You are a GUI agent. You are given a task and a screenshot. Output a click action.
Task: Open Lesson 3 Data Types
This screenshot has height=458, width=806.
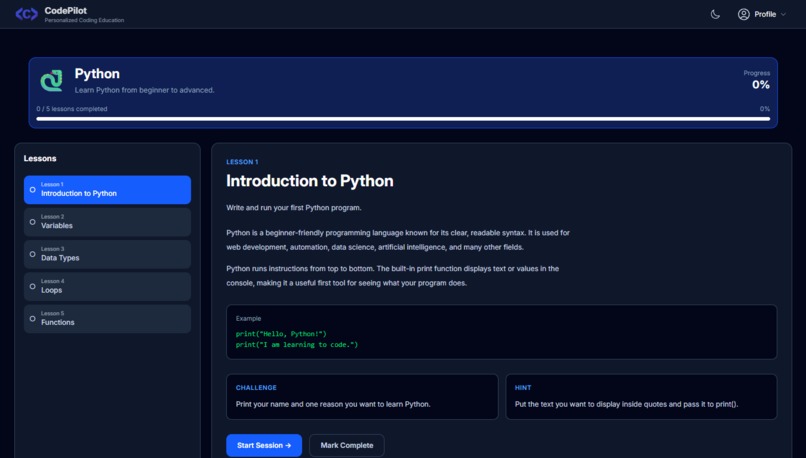107,254
